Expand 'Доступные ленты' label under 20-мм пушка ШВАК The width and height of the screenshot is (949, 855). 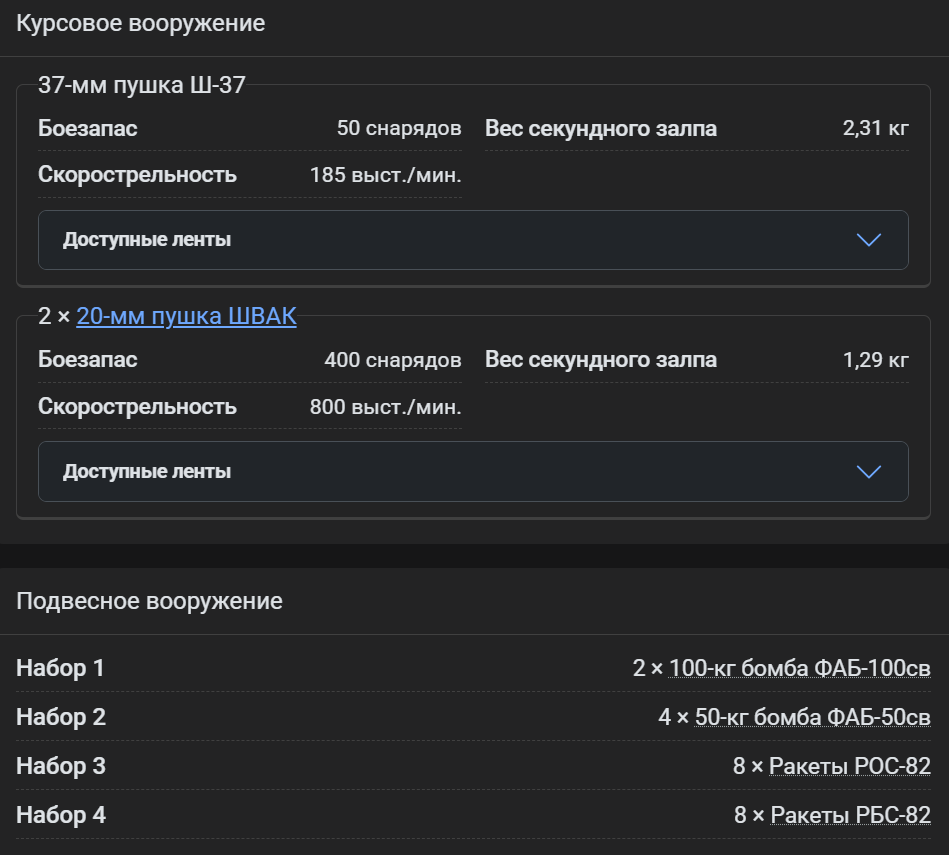pos(147,471)
